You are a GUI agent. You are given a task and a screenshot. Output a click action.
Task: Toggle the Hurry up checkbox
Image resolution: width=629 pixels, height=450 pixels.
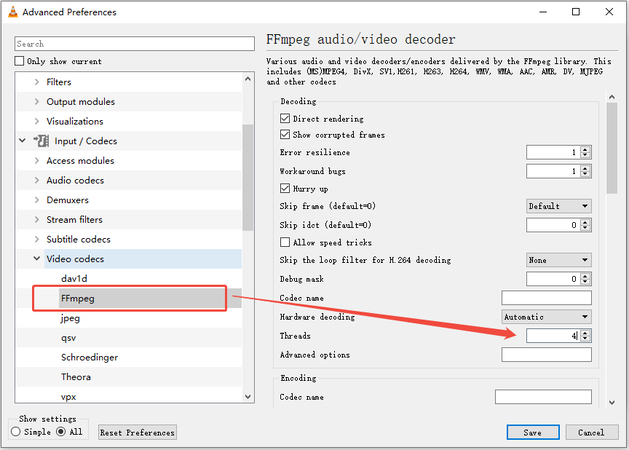285,188
